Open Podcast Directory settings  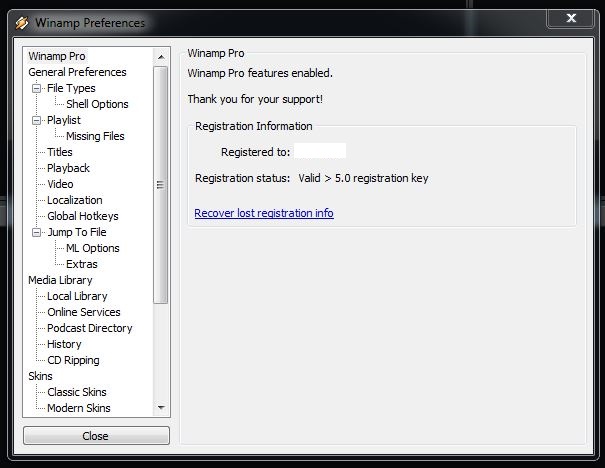click(90, 328)
